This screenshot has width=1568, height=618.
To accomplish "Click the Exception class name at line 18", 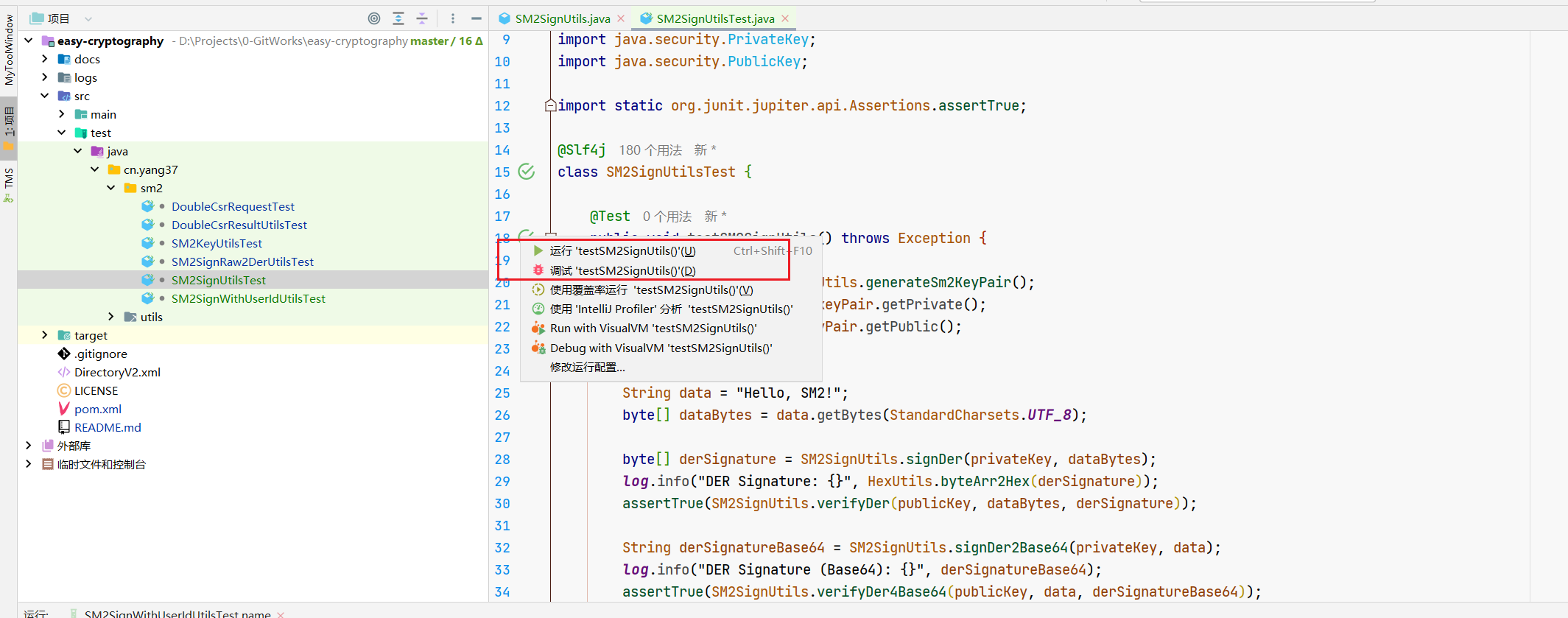I will click(x=934, y=238).
